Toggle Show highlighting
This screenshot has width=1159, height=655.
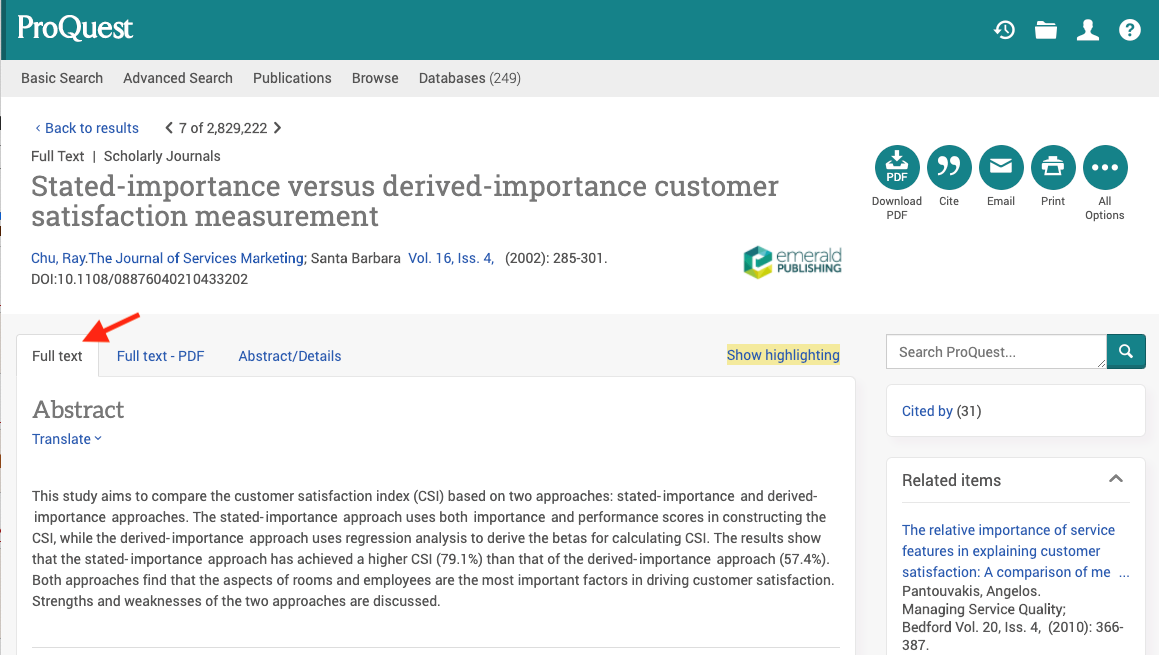click(x=783, y=355)
